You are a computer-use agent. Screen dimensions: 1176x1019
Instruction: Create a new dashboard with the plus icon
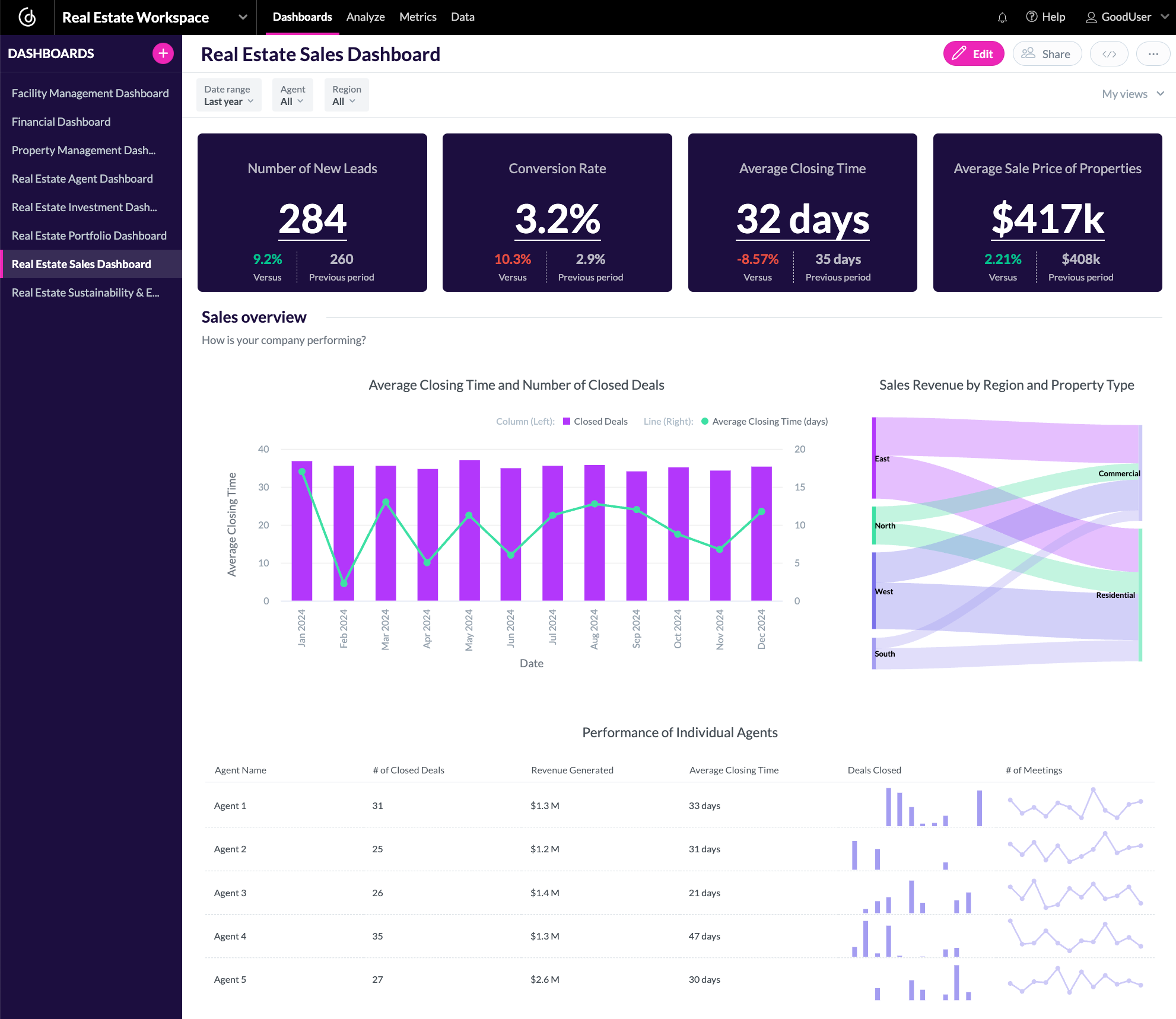pos(162,53)
